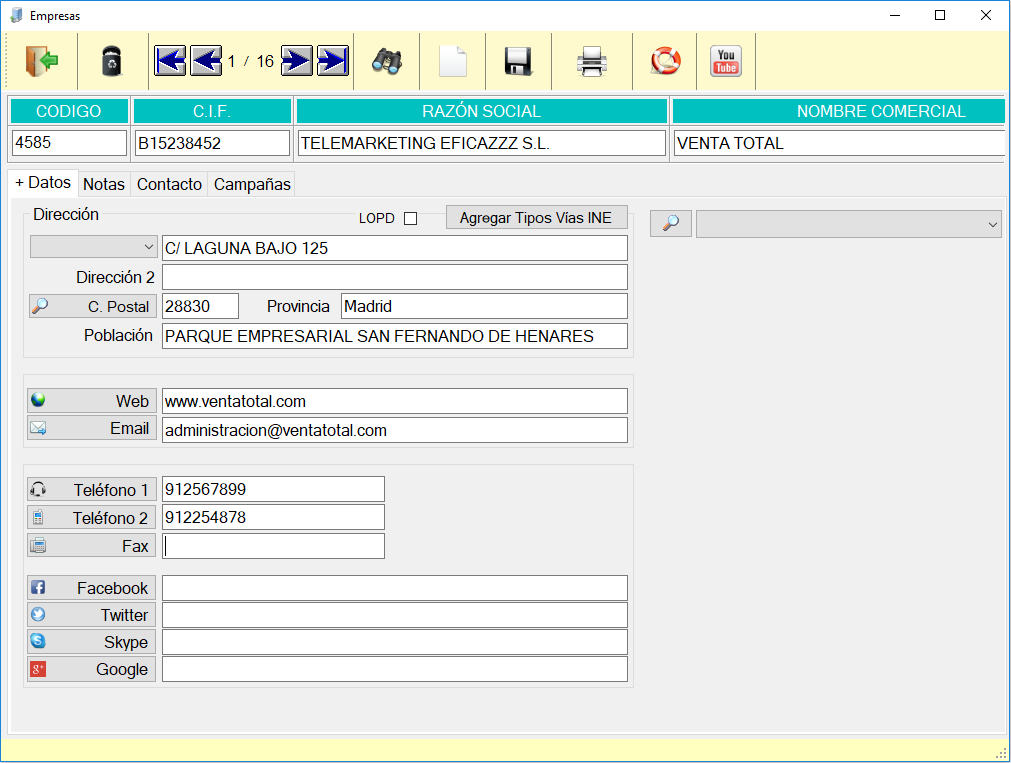The image size is (1011, 763).
Task: Toggle the LOPD checkbox
Action: [x=411, y=219]
